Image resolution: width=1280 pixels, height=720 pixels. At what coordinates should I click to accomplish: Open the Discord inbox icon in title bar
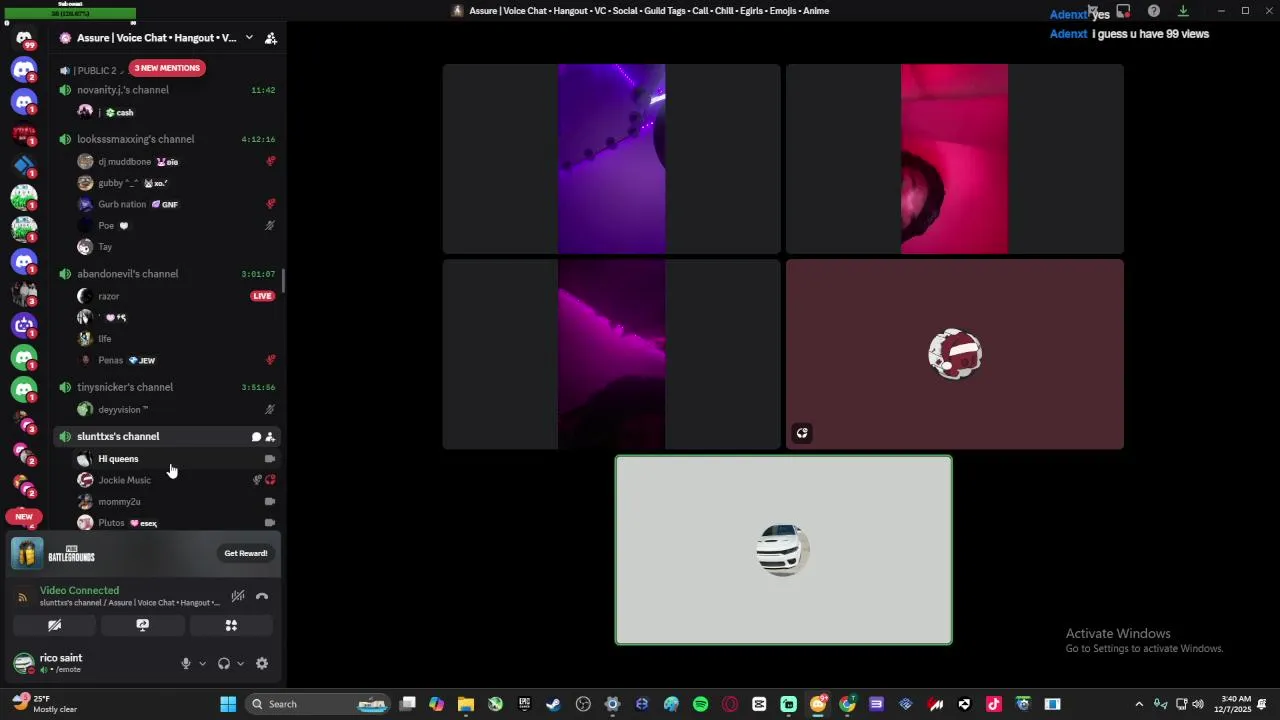[x=1123, y=11]
